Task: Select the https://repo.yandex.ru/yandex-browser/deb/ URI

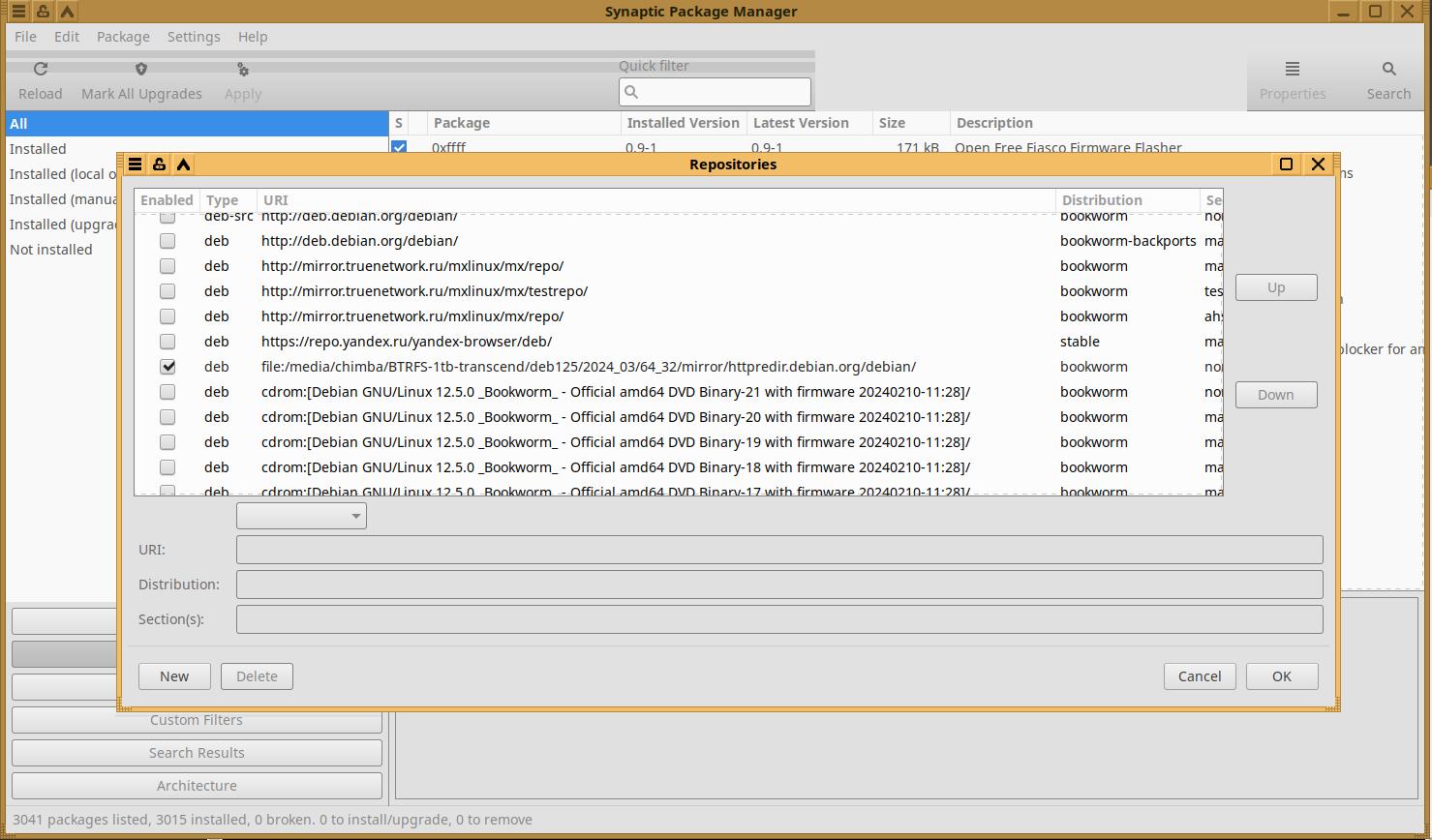Action: [407, 342]
